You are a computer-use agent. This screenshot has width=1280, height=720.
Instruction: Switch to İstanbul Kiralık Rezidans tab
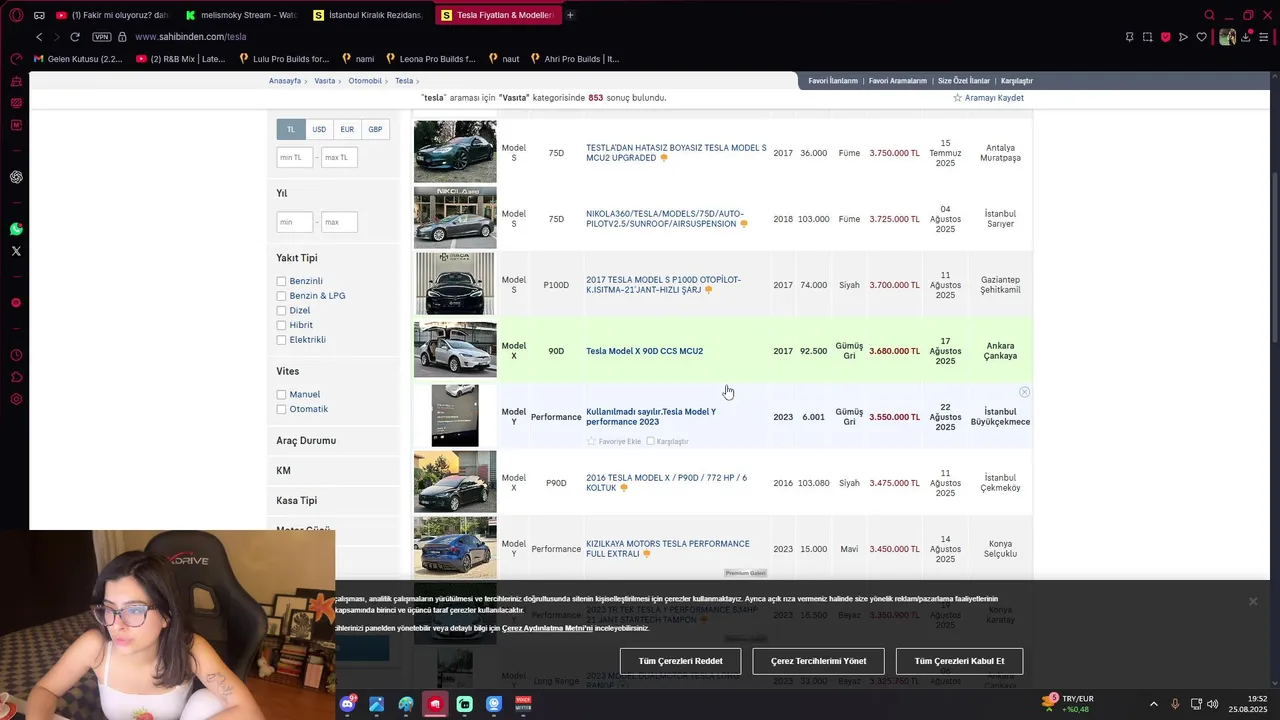click(369, 15)
